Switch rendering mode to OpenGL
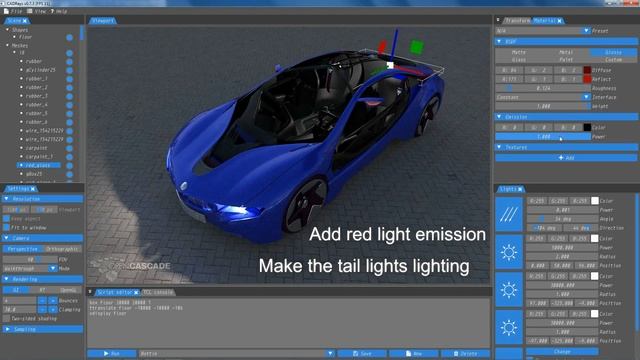Screen dimensions: 640x360 [x=68, y=290]
